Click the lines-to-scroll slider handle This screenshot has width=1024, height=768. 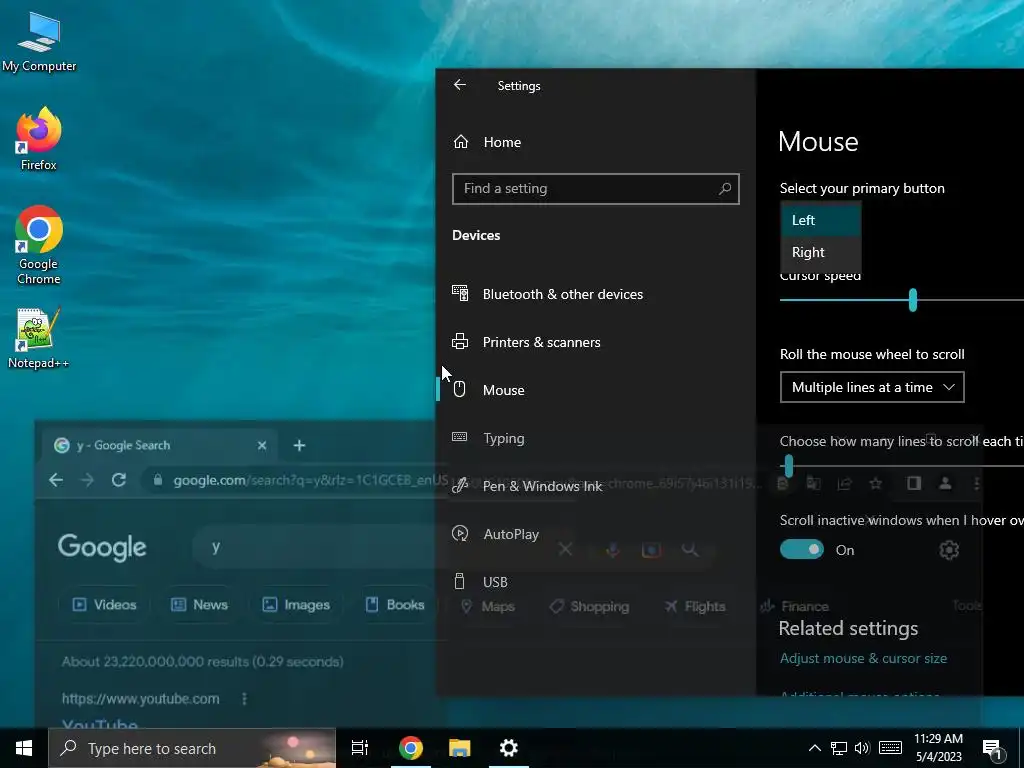point(788,466)
